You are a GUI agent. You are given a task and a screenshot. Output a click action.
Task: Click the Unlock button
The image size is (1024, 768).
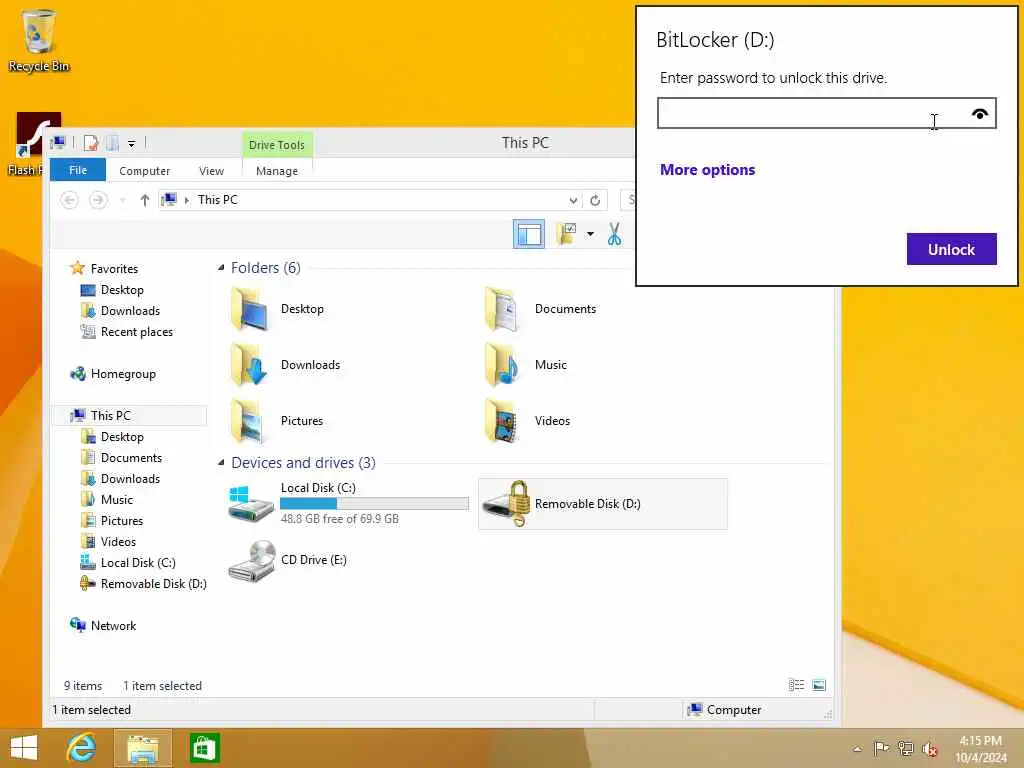point(952,249)
